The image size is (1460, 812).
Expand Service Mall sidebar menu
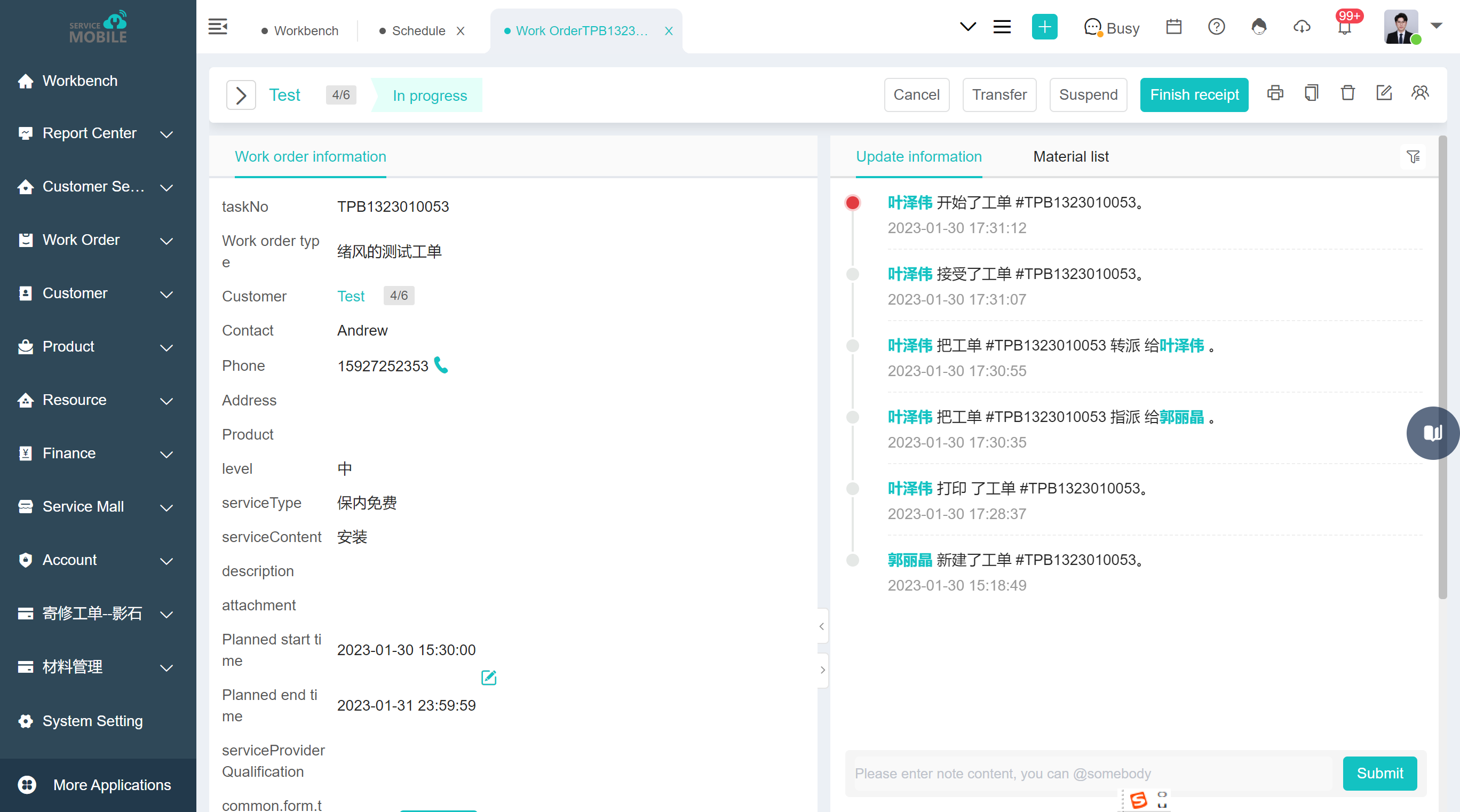[166, 507]
